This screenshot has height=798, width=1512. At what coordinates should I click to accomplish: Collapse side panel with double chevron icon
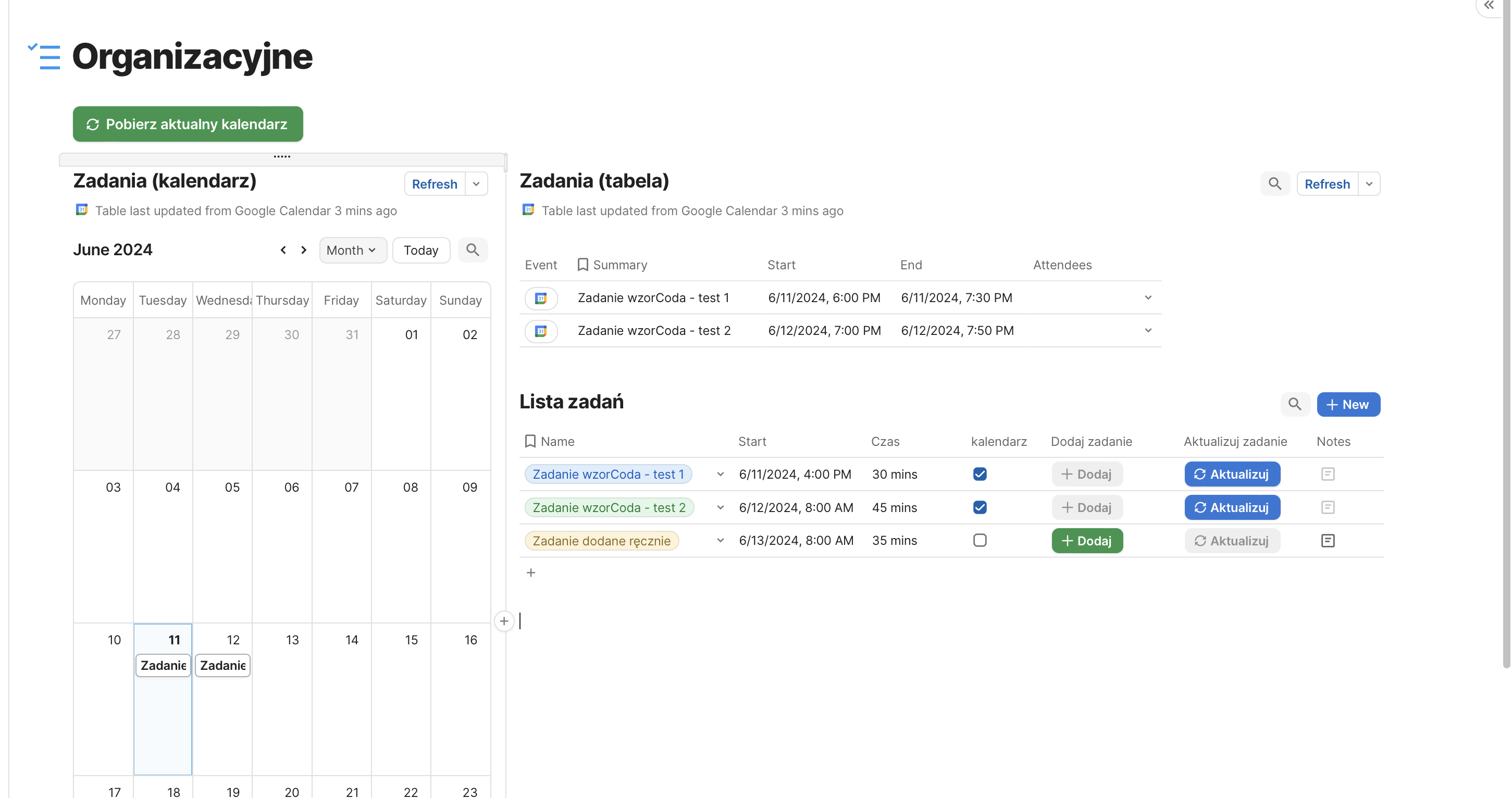[1489, 5]
